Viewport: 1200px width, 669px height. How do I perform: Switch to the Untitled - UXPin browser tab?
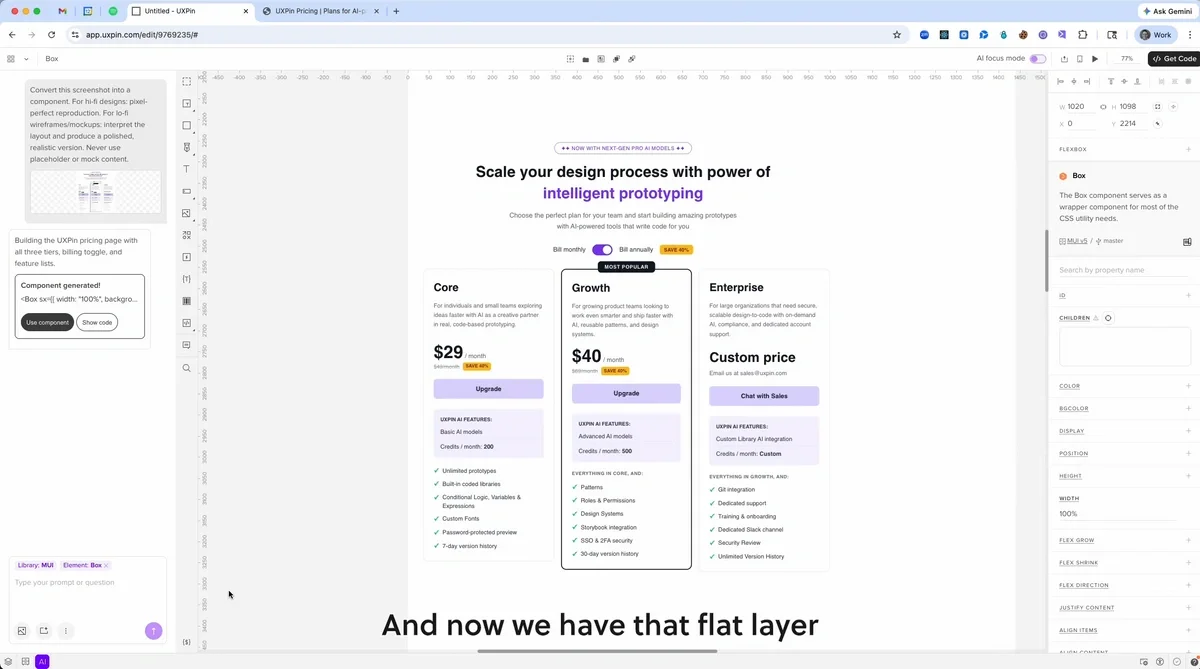click(x=190, y=11)
